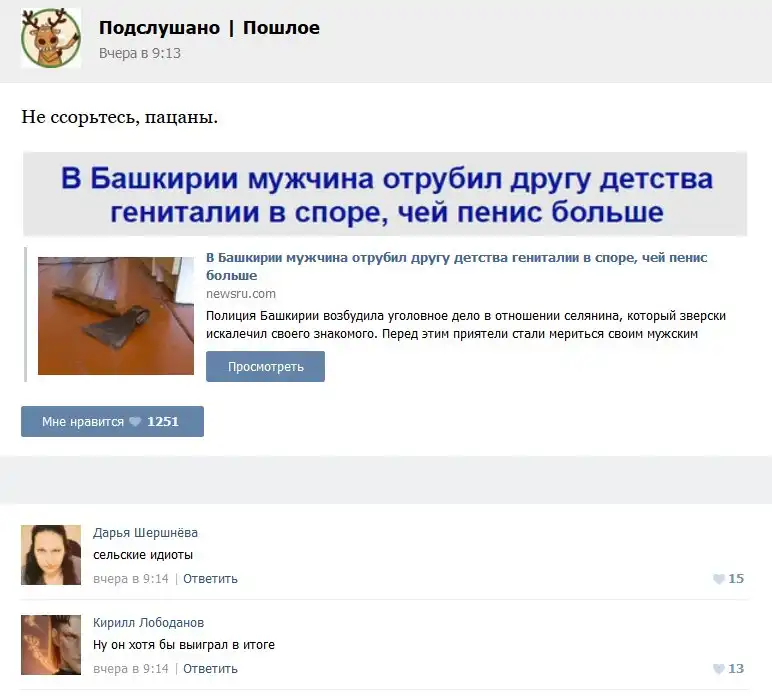This screenshot has height=698, width=772.
Task: Open the large blue headline banner image
Action: [385, 194]
